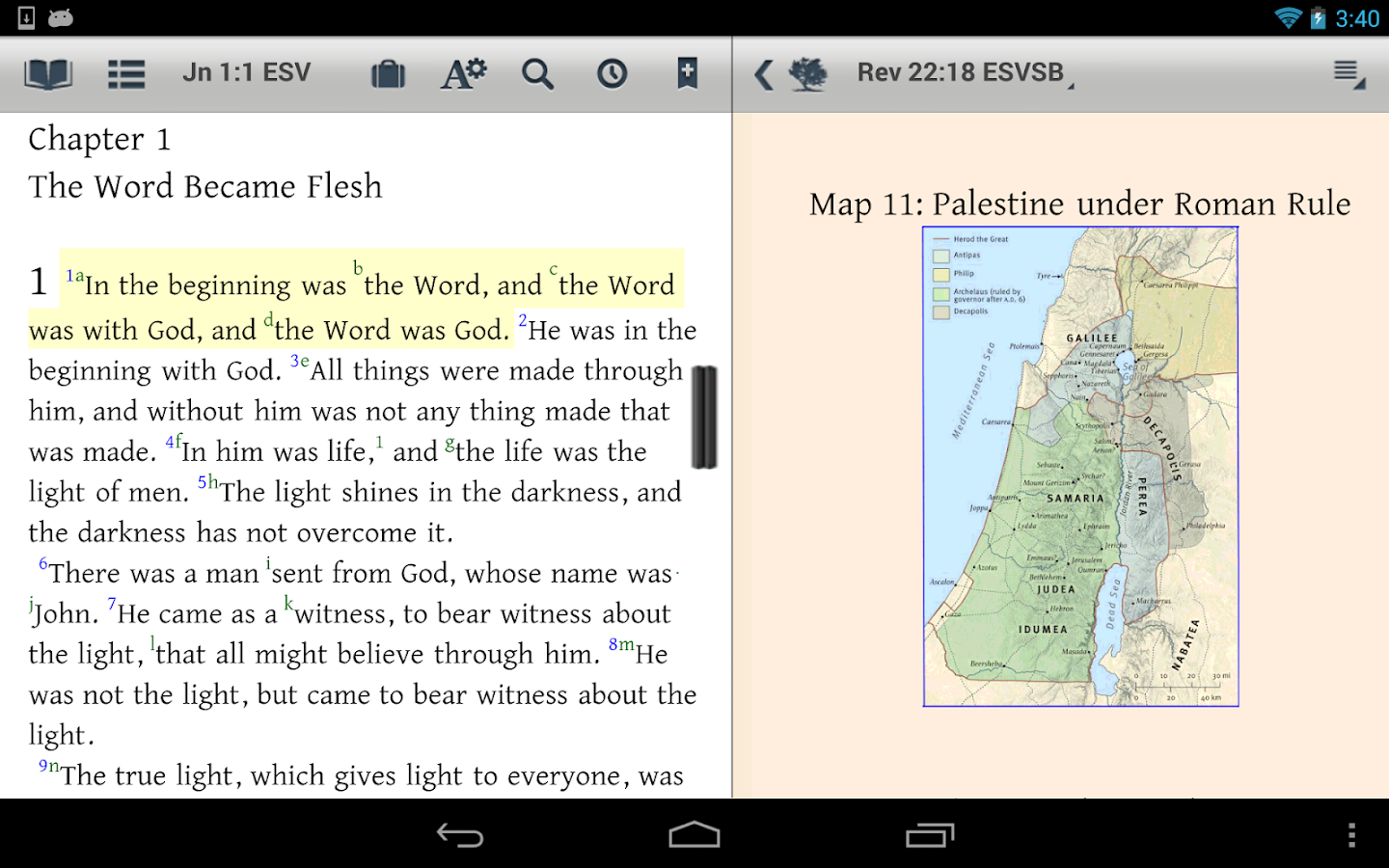Tap Android back button
The height and width of the screenshot is (868, 1389).
pyautogui.click(x=460, y=835)
